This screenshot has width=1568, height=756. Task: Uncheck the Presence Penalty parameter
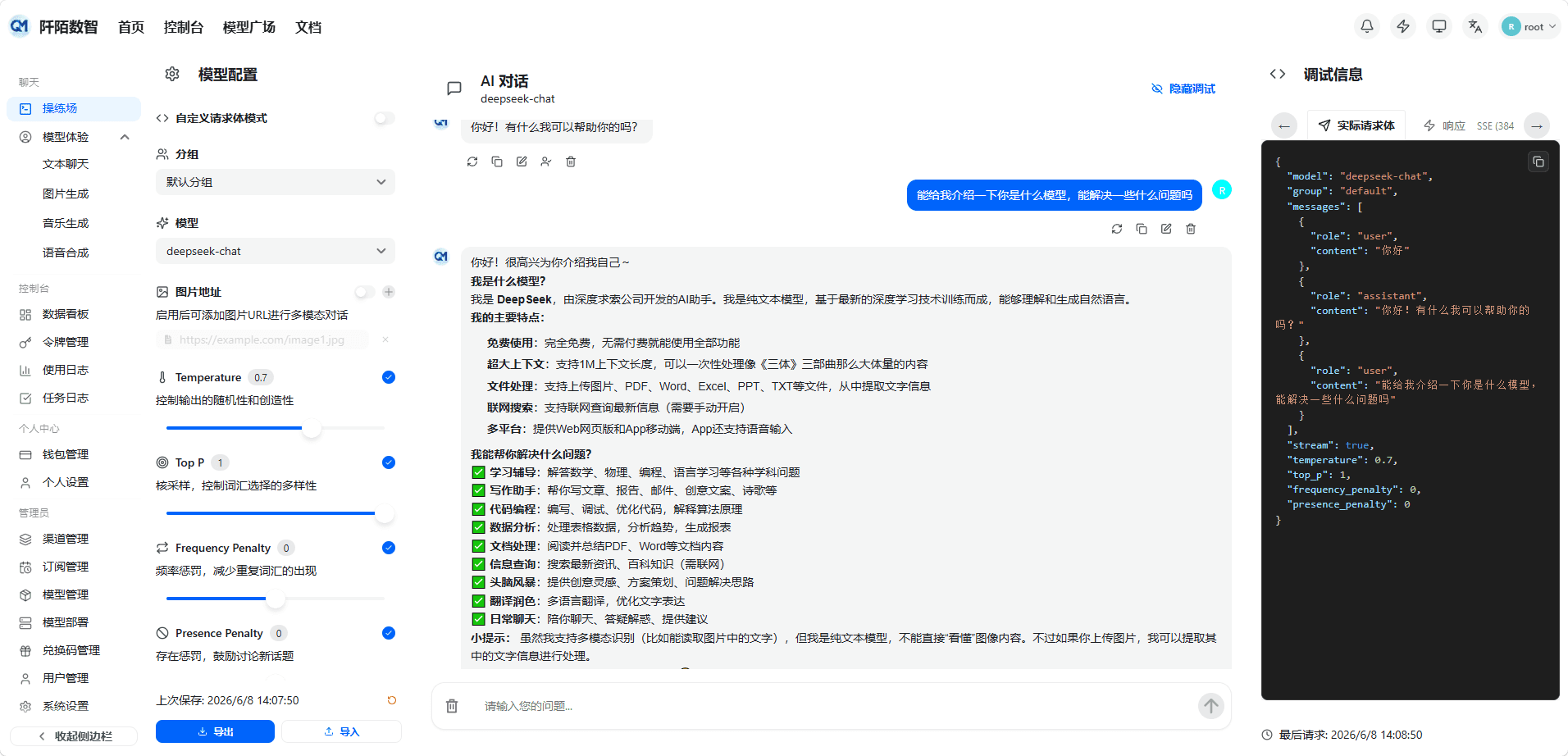(389, 633)
